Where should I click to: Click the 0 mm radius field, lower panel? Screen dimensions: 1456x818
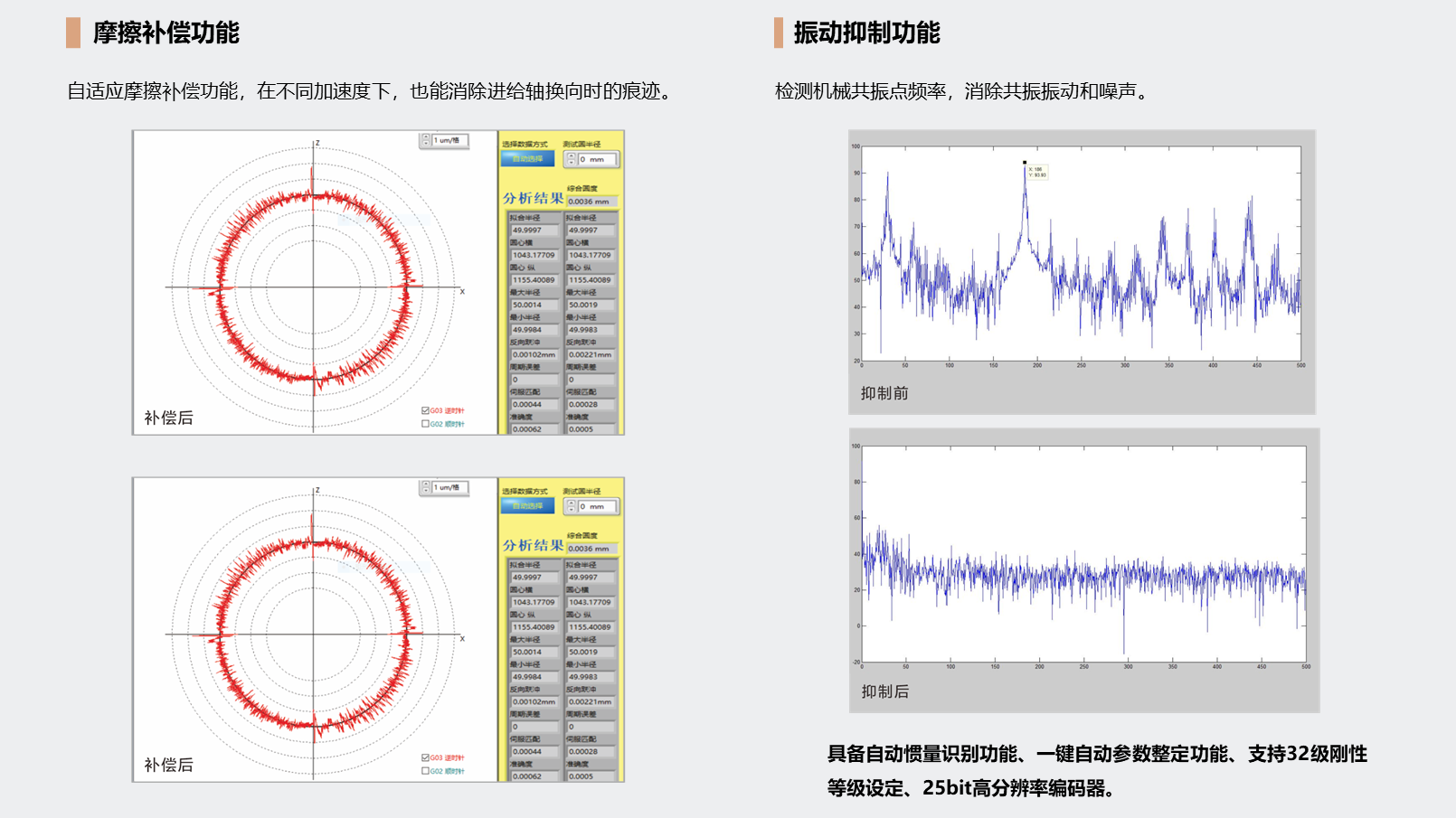[x=597, y=506]
